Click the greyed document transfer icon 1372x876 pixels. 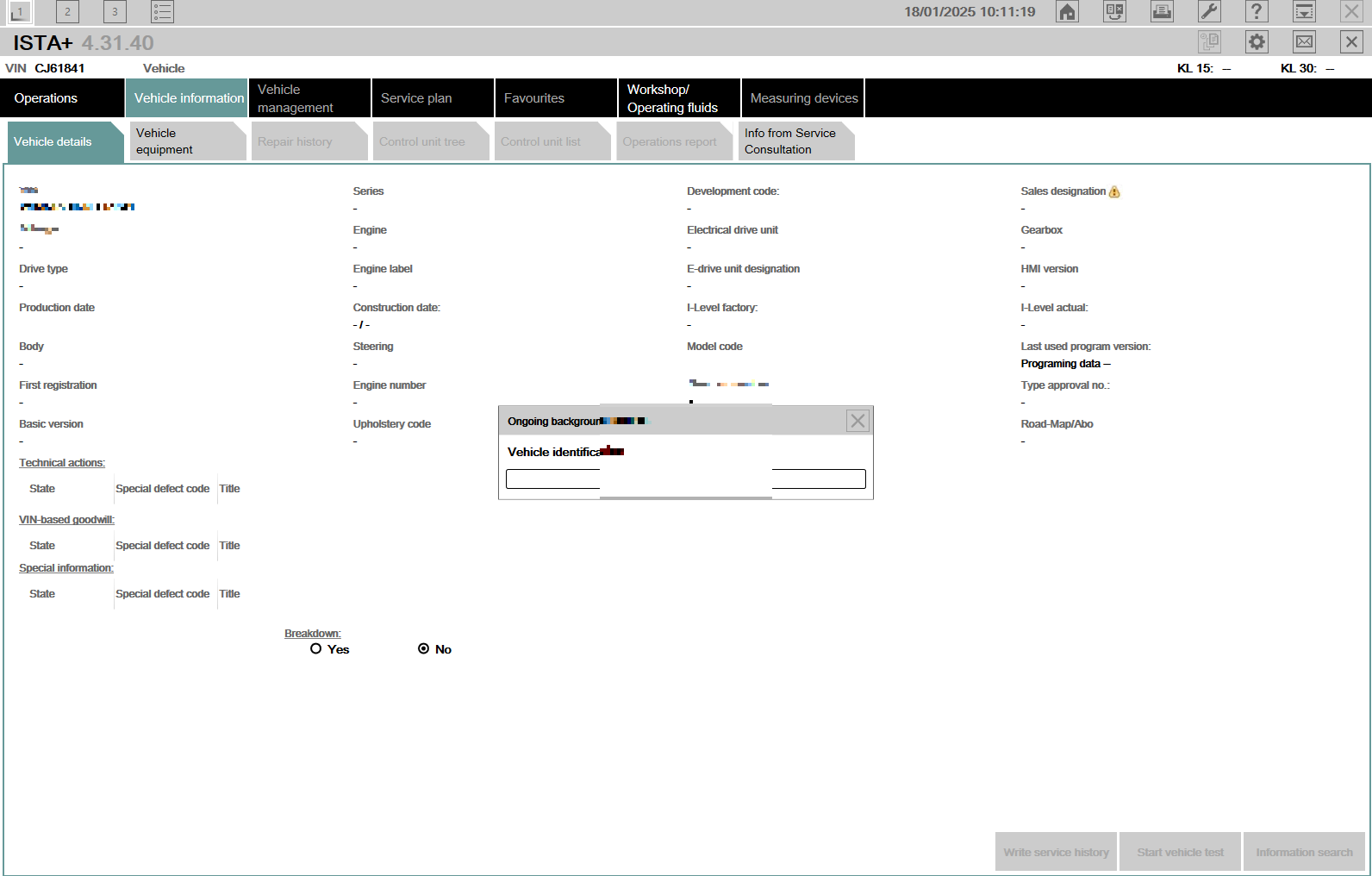(x=1210, y=41)
